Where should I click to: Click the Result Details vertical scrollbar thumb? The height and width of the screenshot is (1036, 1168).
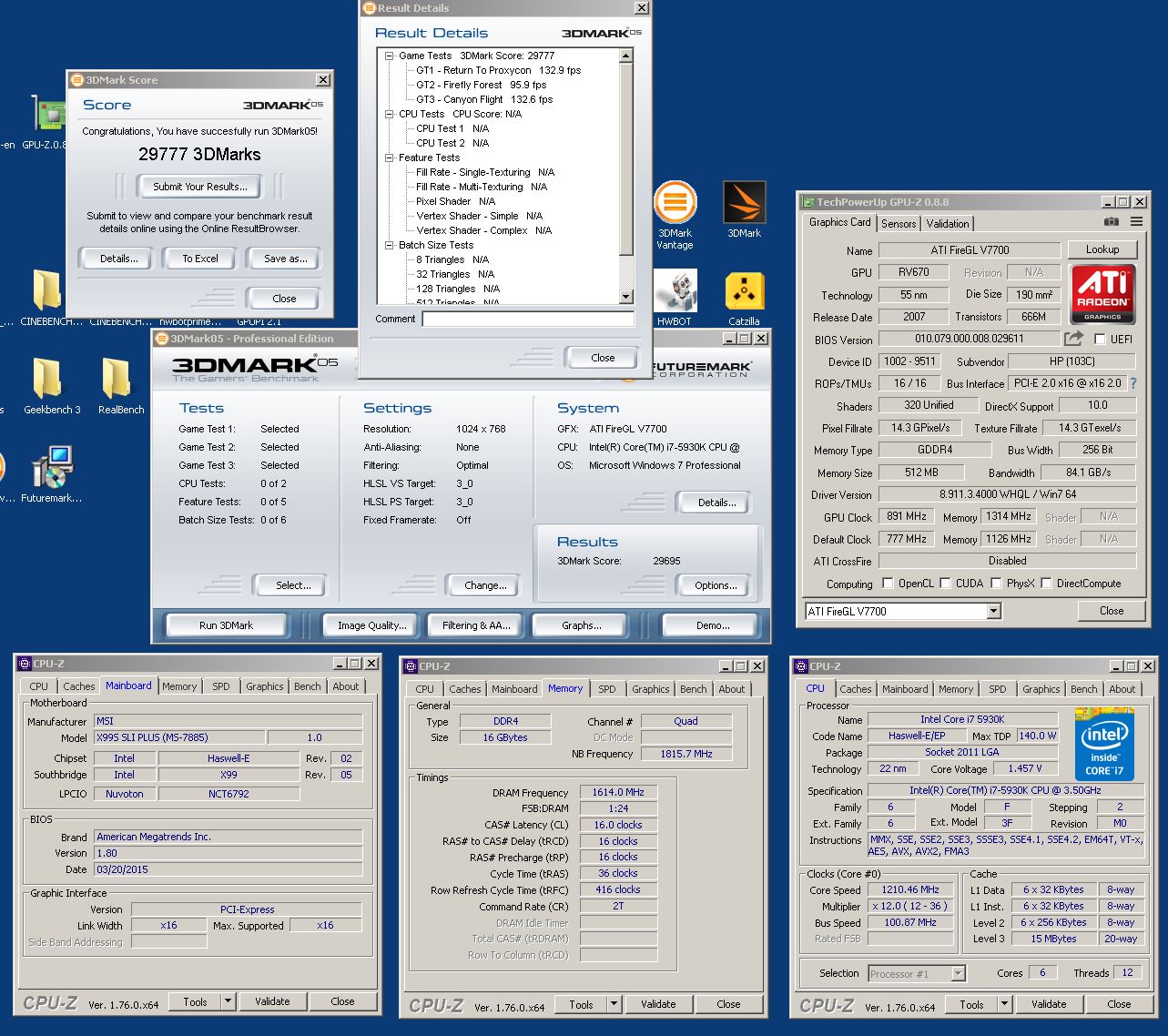625,159
